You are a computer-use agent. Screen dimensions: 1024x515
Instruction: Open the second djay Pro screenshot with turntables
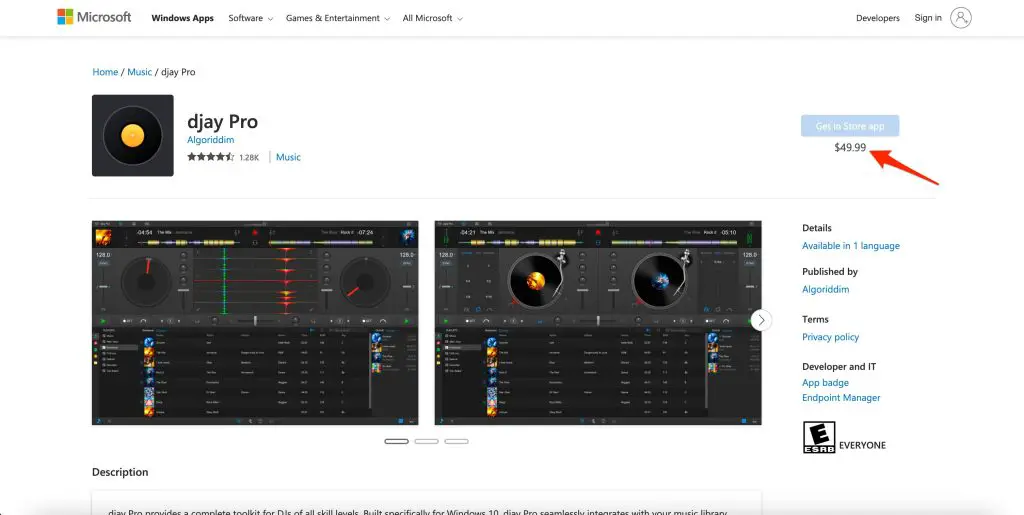(598, 322)
